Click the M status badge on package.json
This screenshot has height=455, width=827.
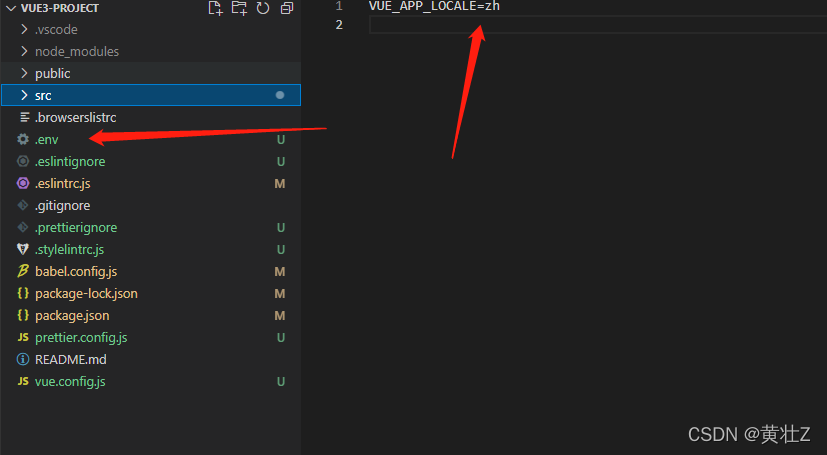click(x=280, y=316)
